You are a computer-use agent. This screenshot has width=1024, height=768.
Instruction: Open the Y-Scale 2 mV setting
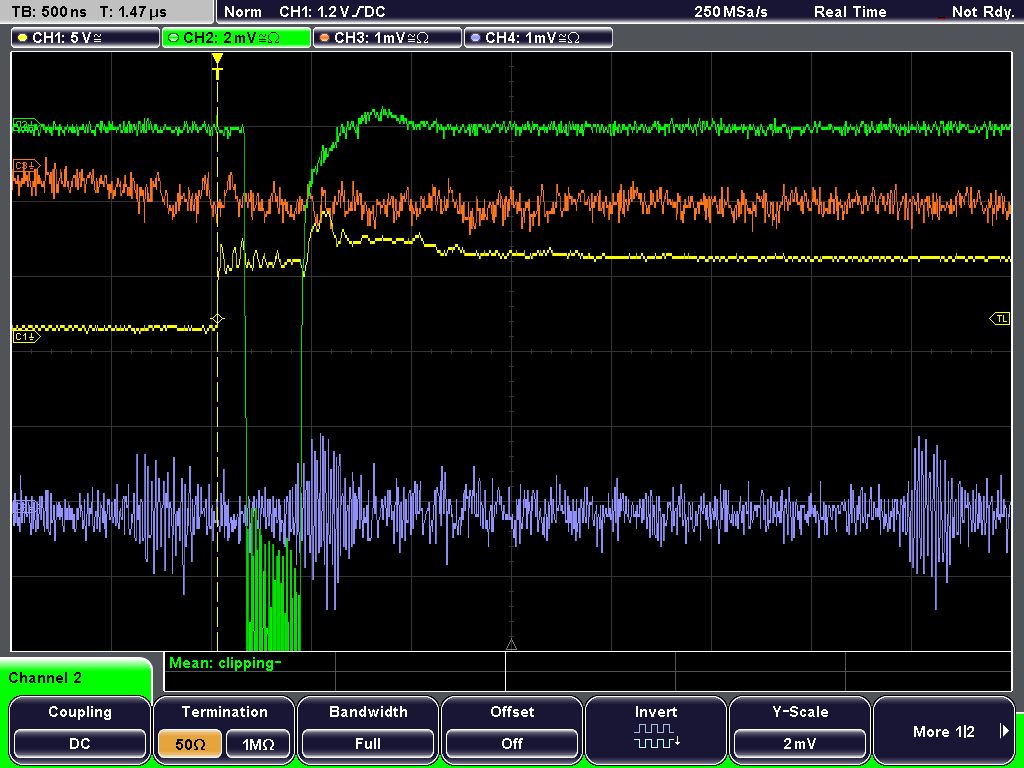click(800, 744)
